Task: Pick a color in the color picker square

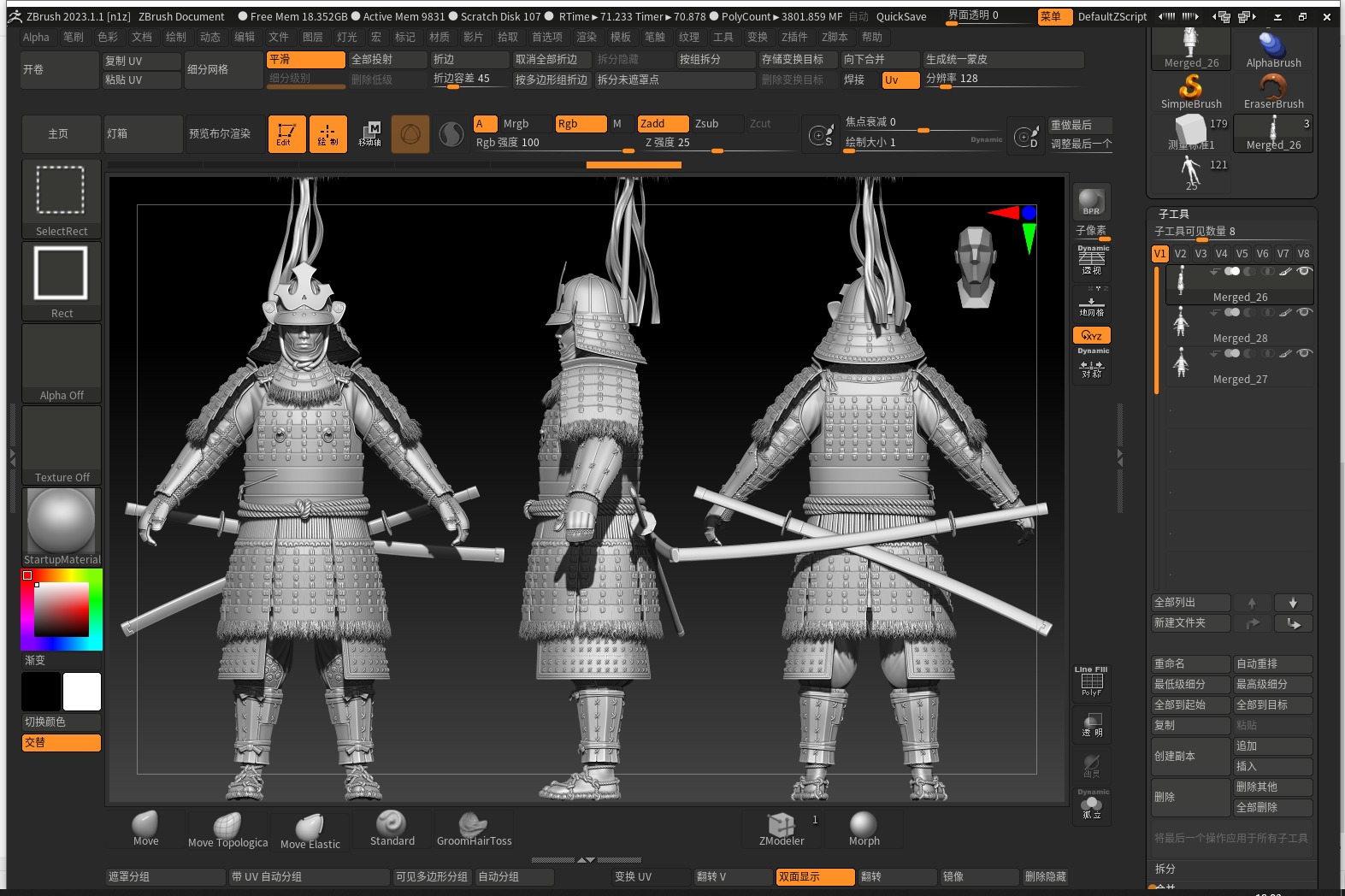Action: tap(61, 610)
